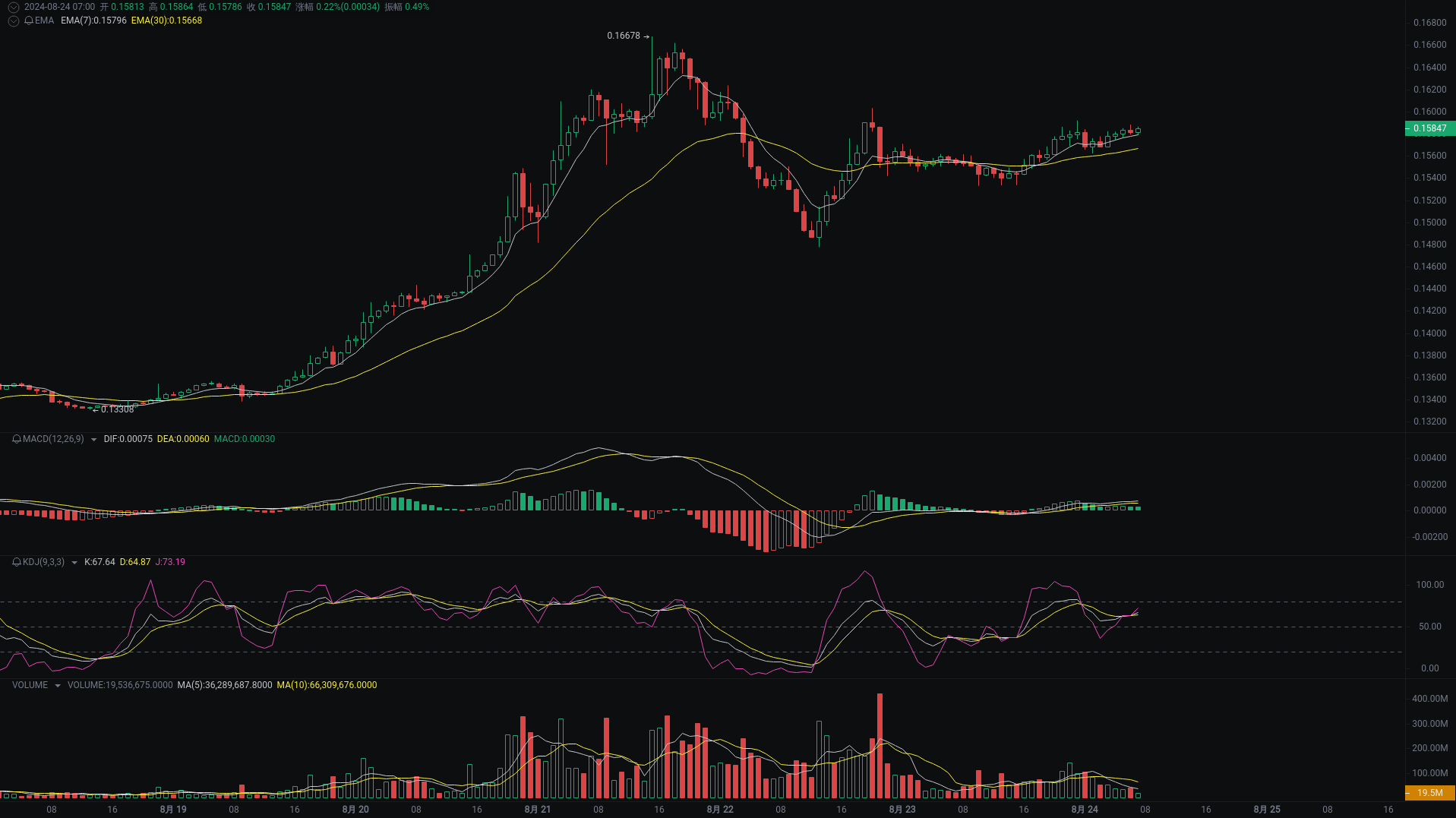
Task: Select the 8月22 date label on the time axis
Action: [719, 810]
